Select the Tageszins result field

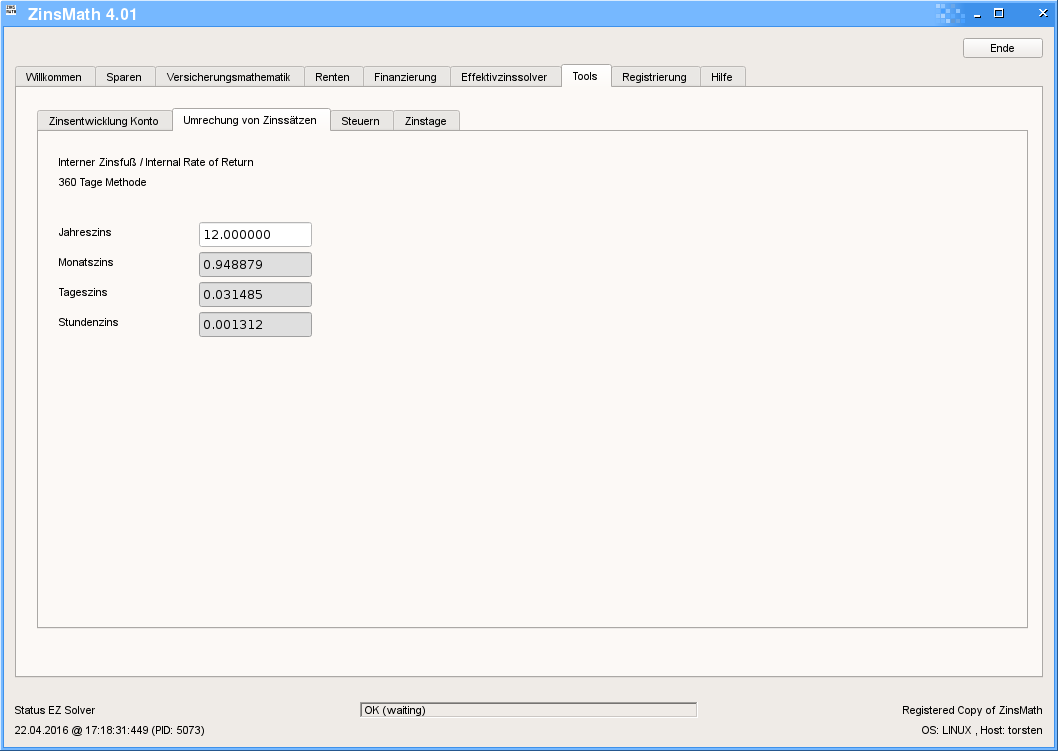pyautogui.click(x=255, y=294)
